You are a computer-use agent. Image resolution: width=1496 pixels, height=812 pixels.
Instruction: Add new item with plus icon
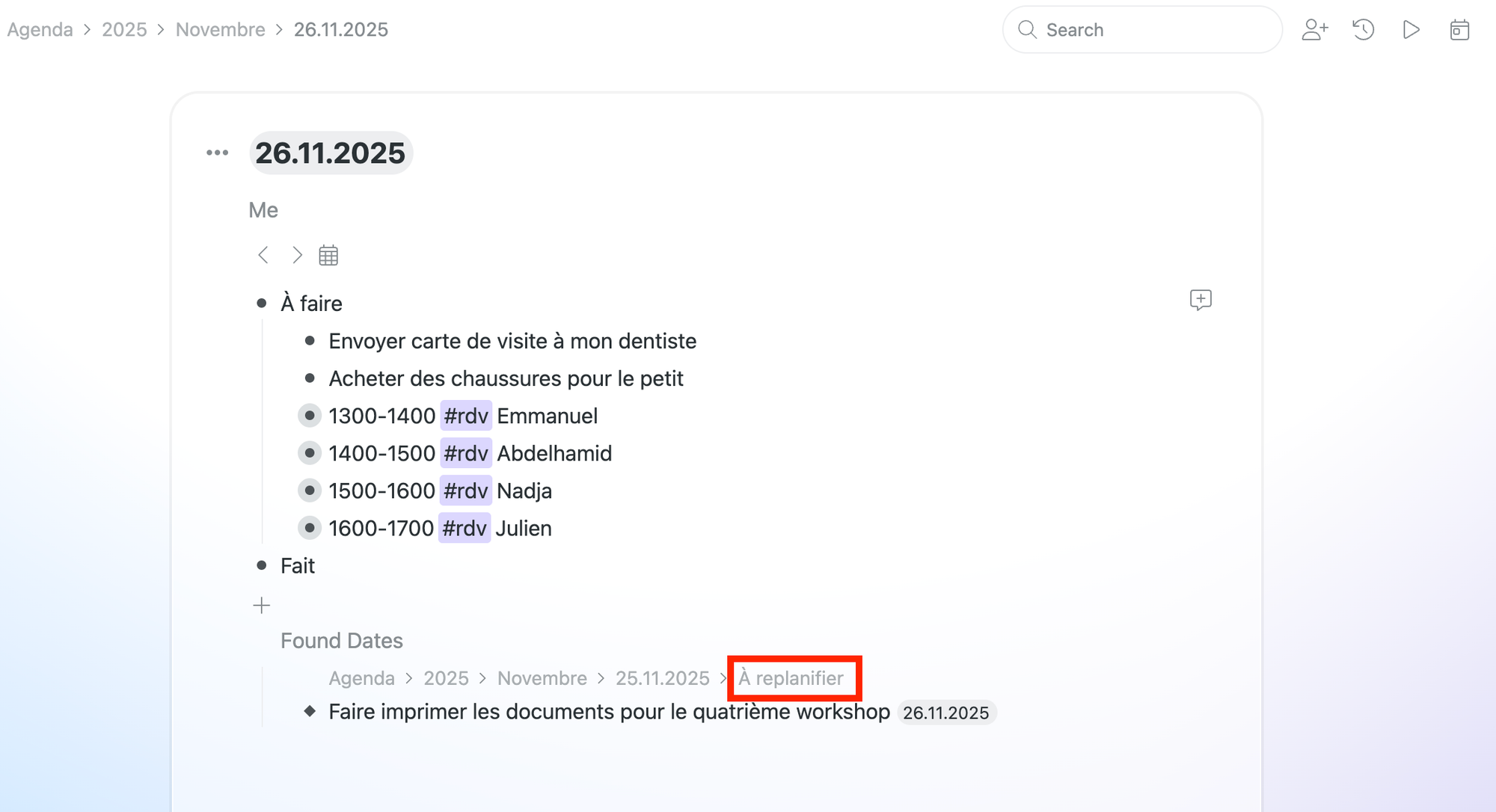(261, 605)
